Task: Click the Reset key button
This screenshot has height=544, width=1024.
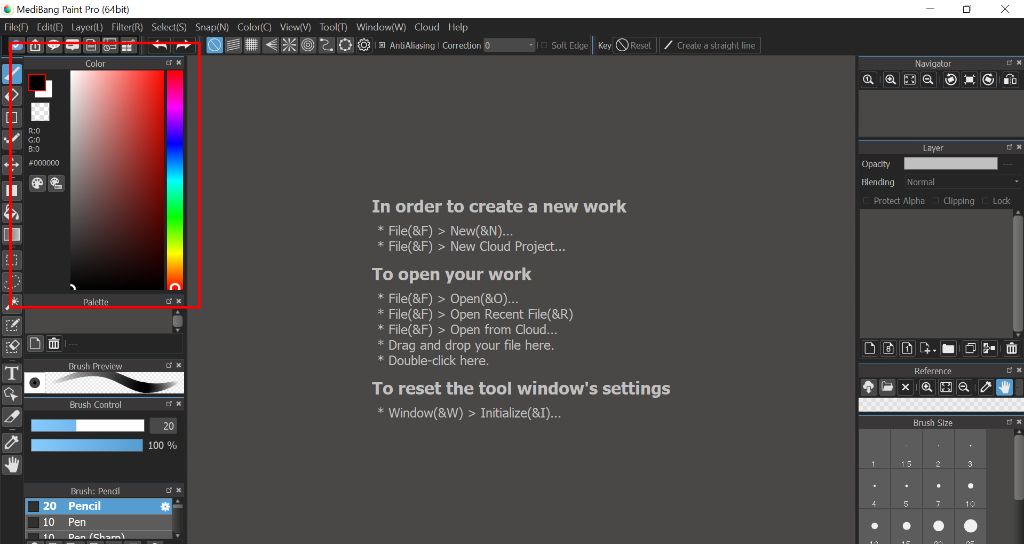Action: point(633,45)
